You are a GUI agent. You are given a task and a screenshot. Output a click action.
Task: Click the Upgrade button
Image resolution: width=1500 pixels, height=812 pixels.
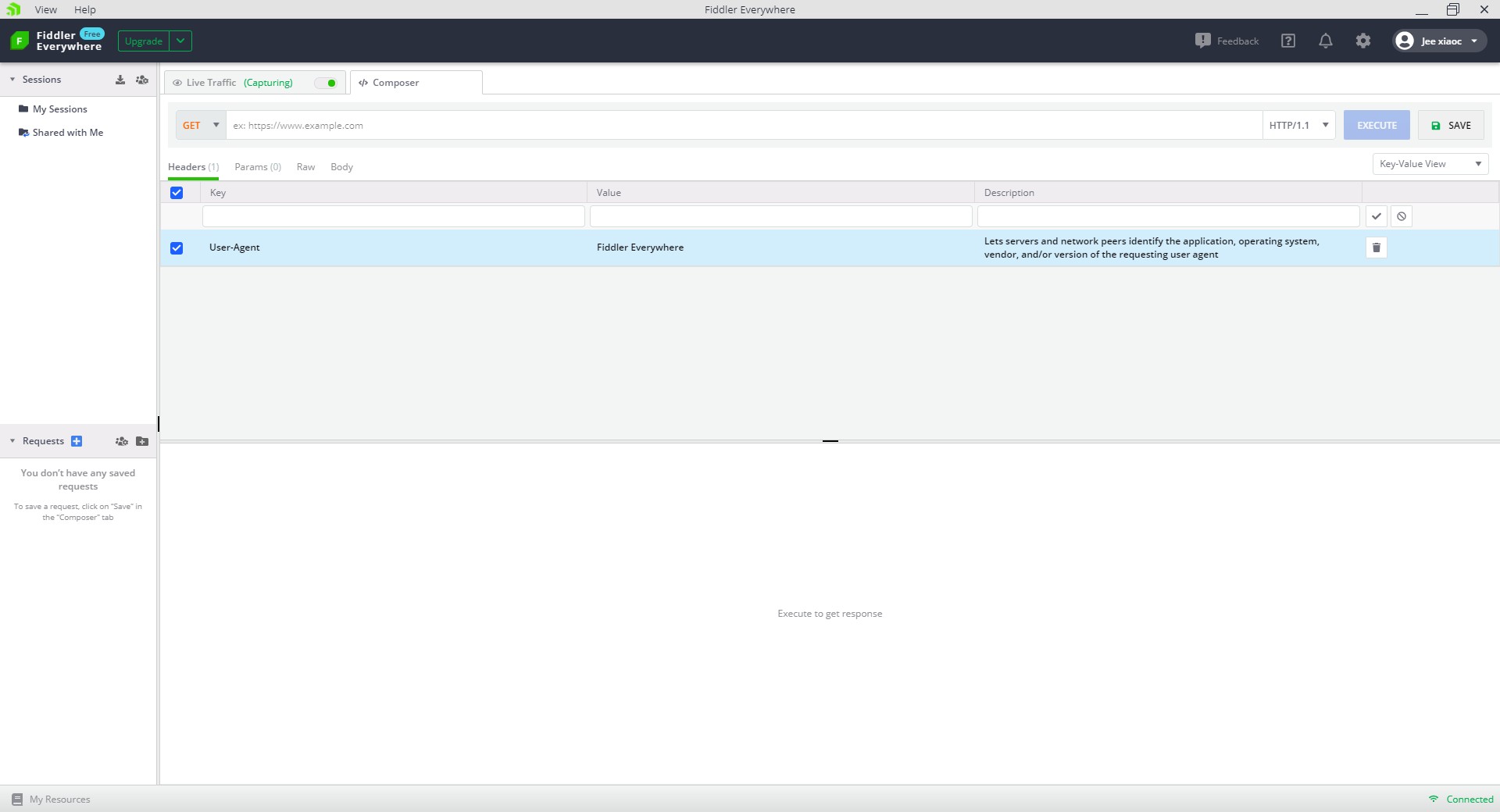(144, 41)
